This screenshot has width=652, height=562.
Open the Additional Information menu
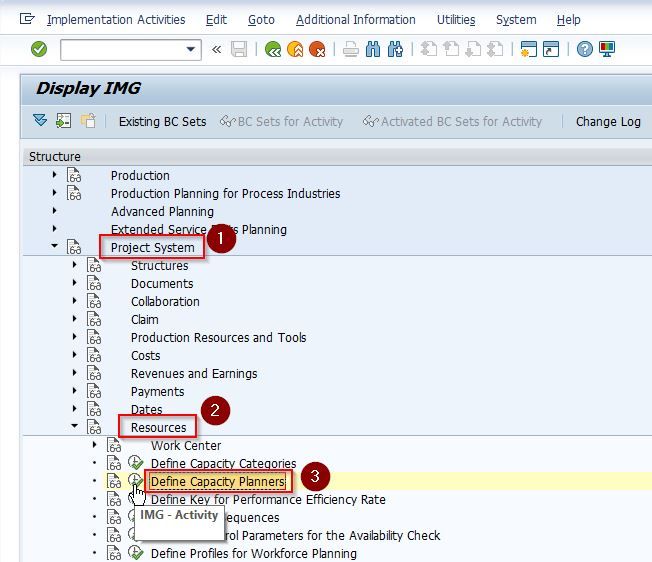(356, 20)
